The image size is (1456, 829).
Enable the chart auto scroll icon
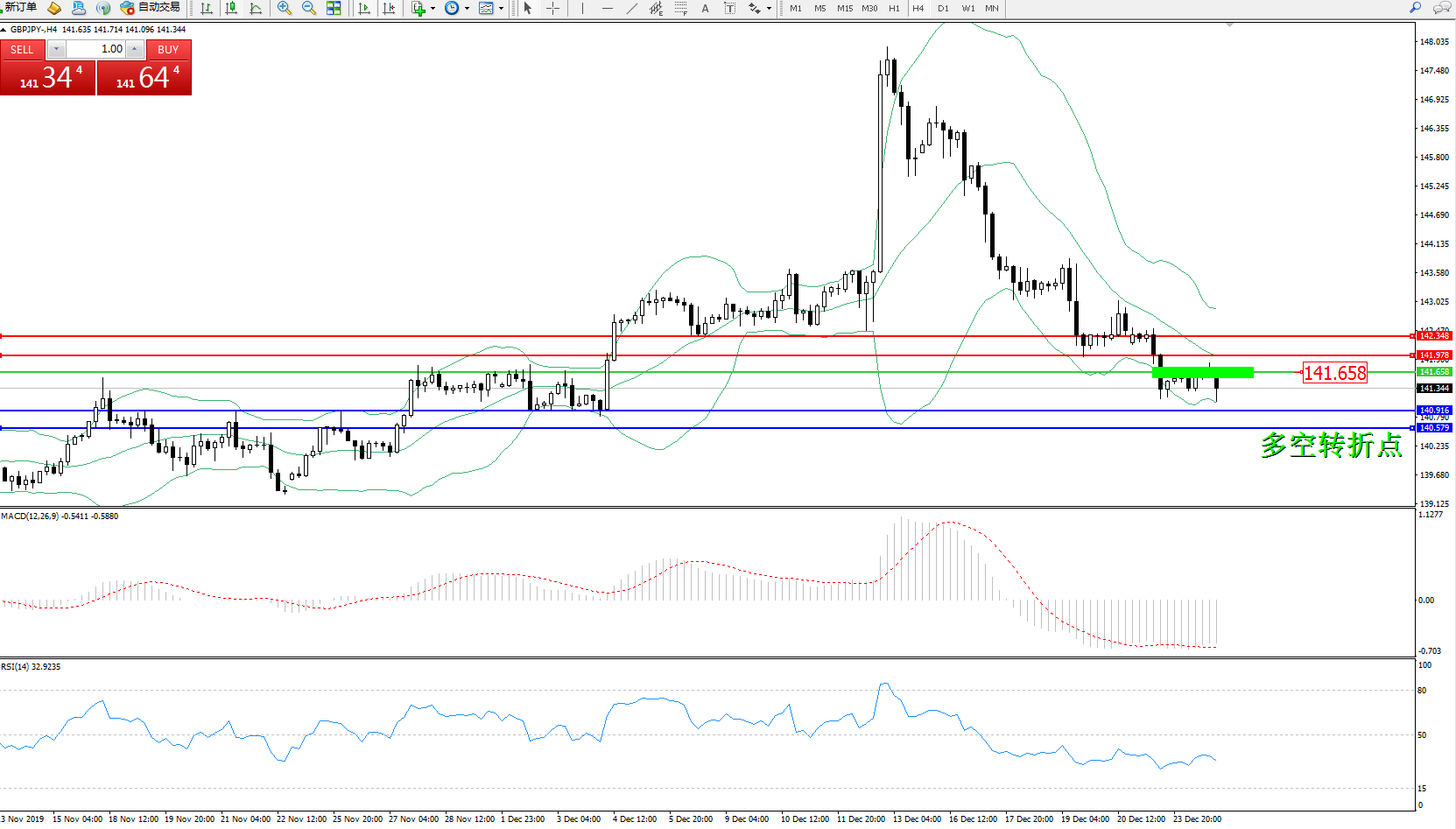coord(364,8)
